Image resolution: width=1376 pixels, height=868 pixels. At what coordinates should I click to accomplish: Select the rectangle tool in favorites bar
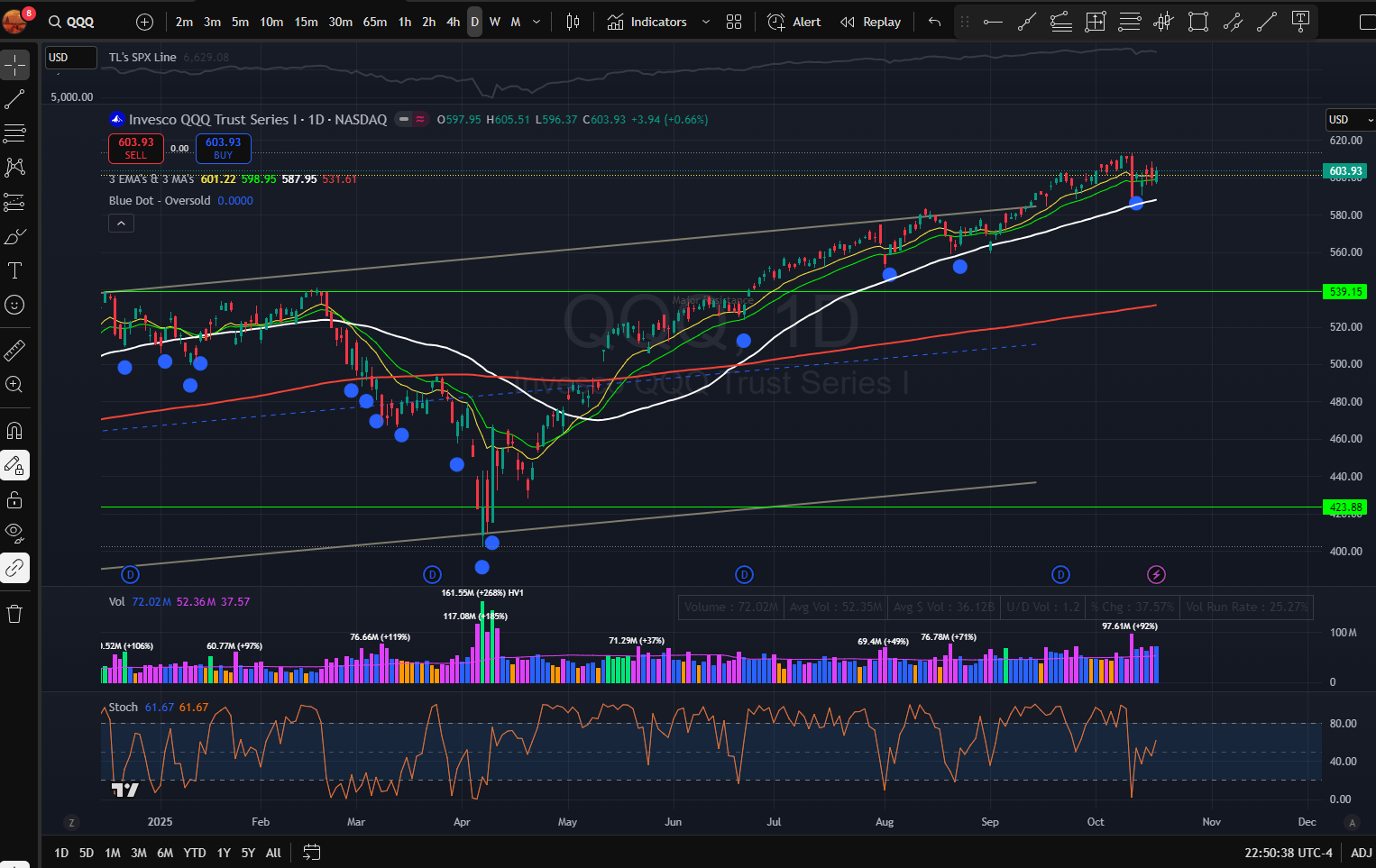pos(1197,22)
